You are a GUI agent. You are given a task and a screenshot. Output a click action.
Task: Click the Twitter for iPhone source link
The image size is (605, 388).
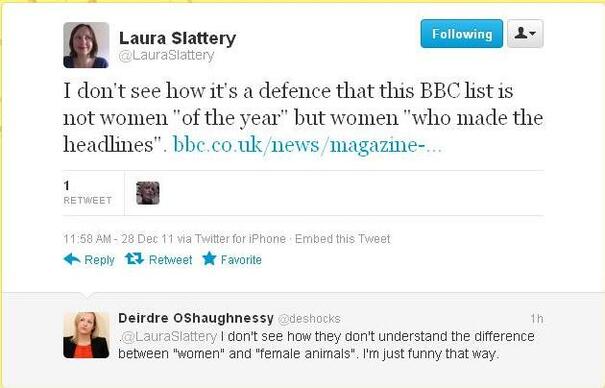coord(240,239)
